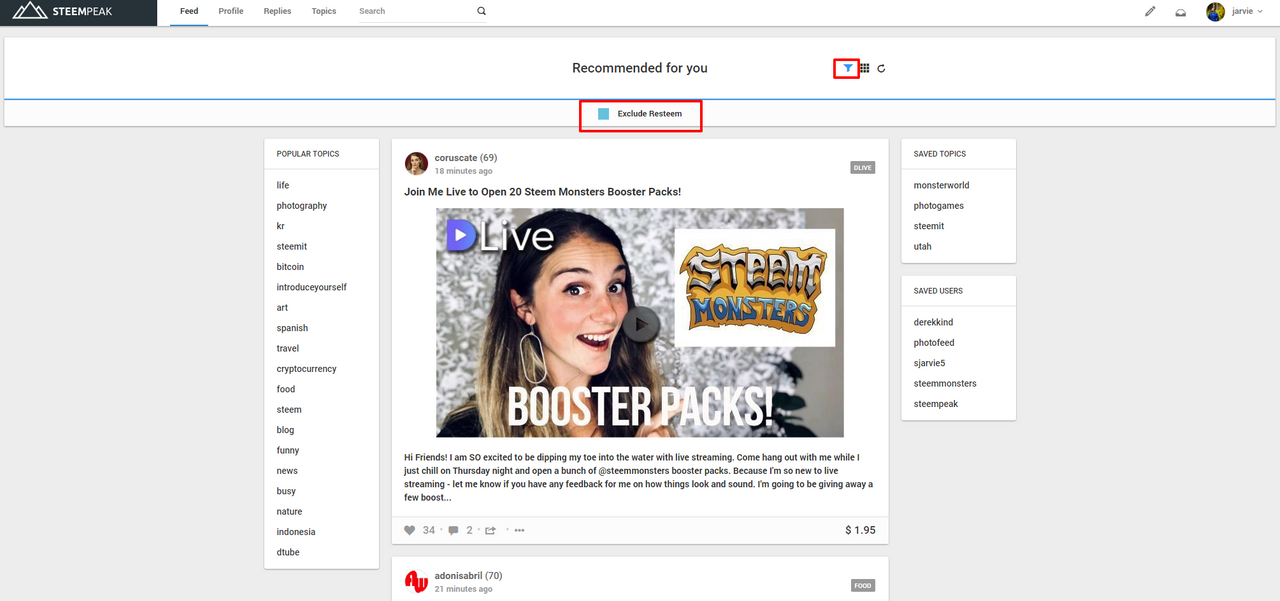This screenshot has height=601, width=1280.
Task: Select the popular topic 'food'
Action: (x=286, y=390)
